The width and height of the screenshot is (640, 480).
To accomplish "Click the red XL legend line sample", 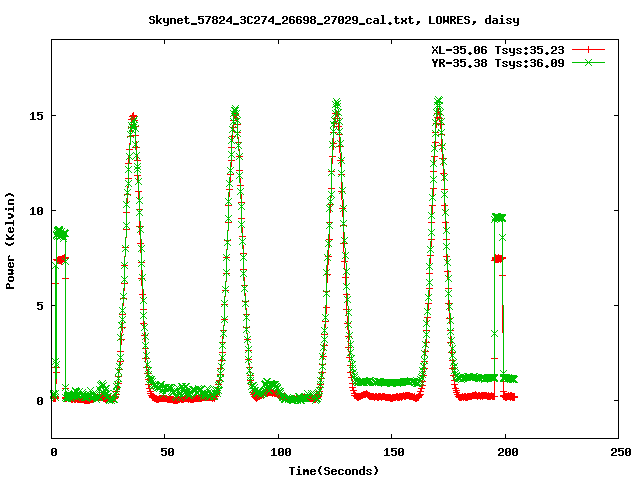I will tap(588, 50).
